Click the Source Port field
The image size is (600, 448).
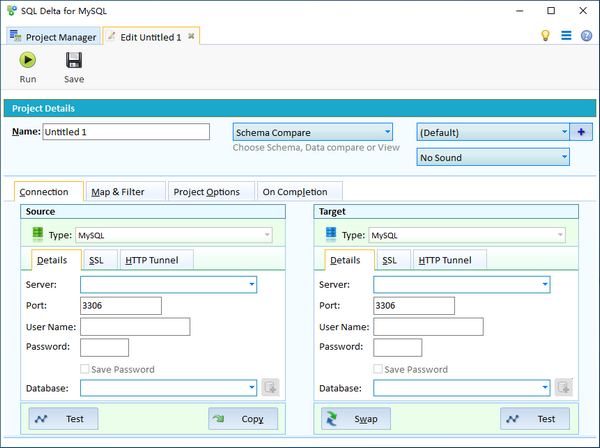(x=121, y=305)
